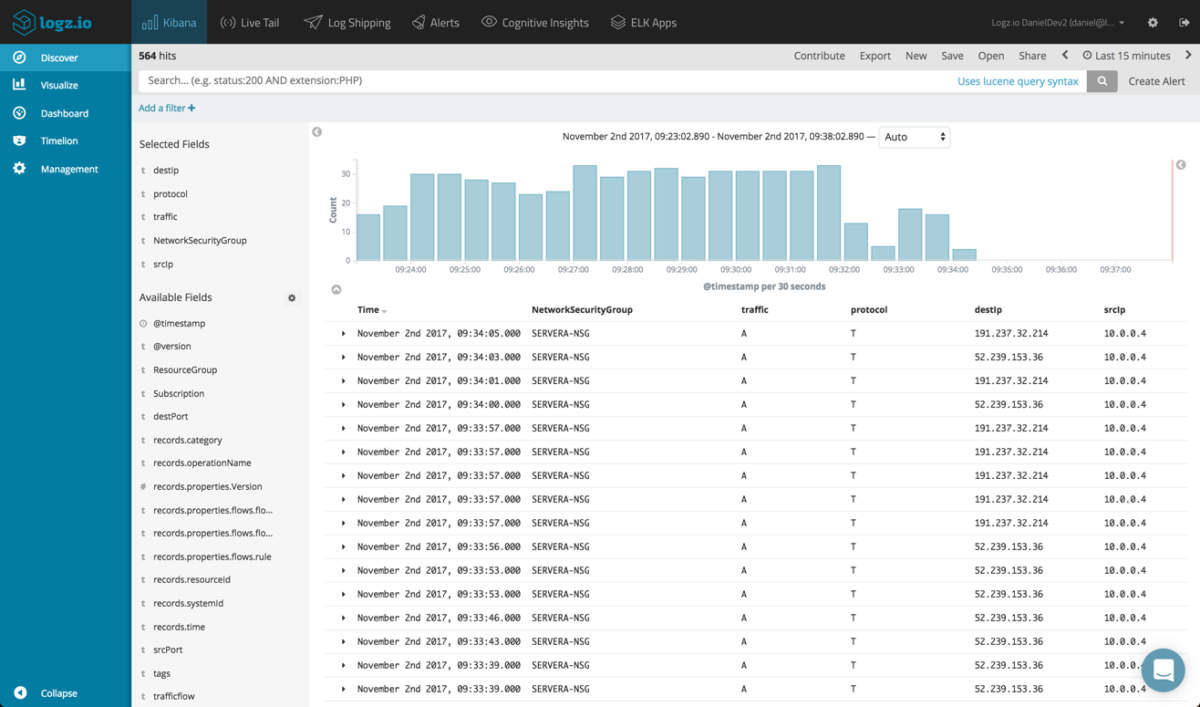Switch to the Kibana tab
The height and width of the screenshot is (707, 1200).
(168, 21)
